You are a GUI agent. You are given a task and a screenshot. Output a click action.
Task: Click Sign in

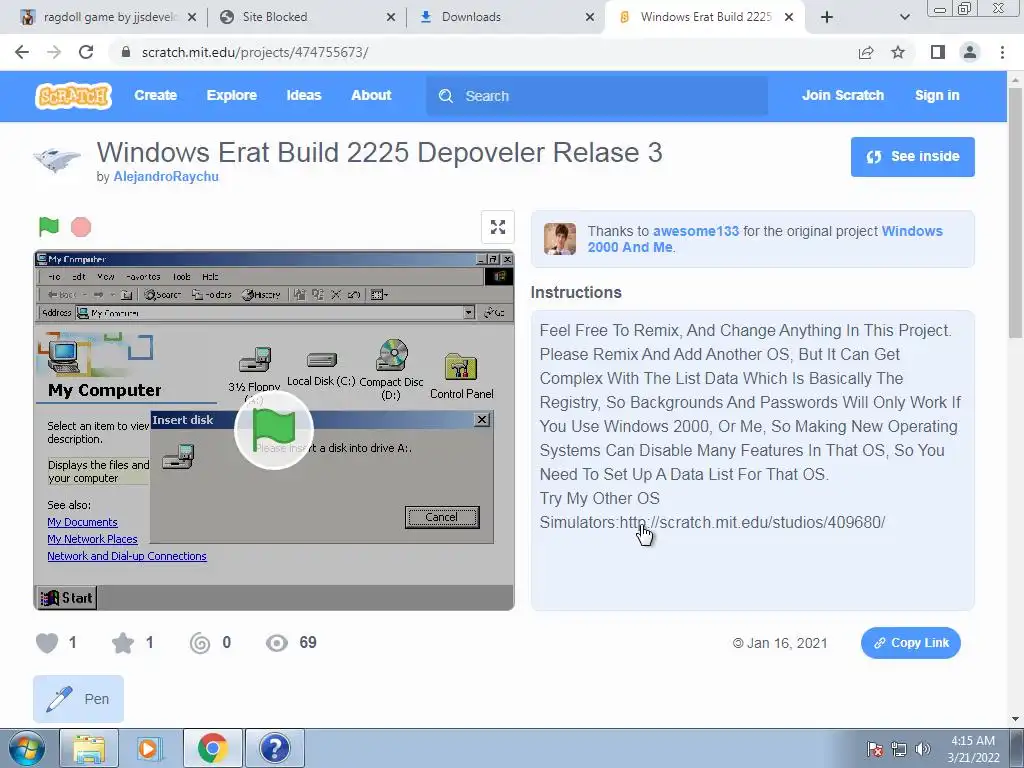937,95
